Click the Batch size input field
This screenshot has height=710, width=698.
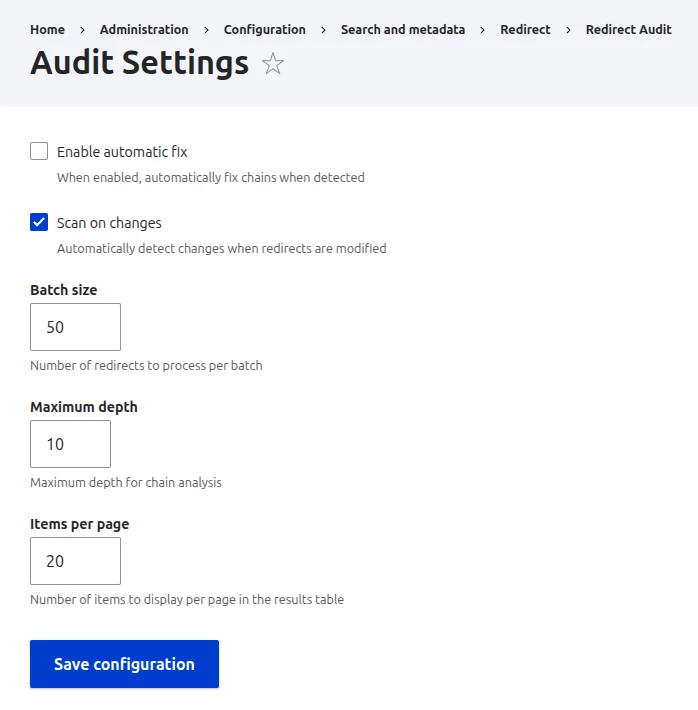pyautogui.click(x=75, y=327)
